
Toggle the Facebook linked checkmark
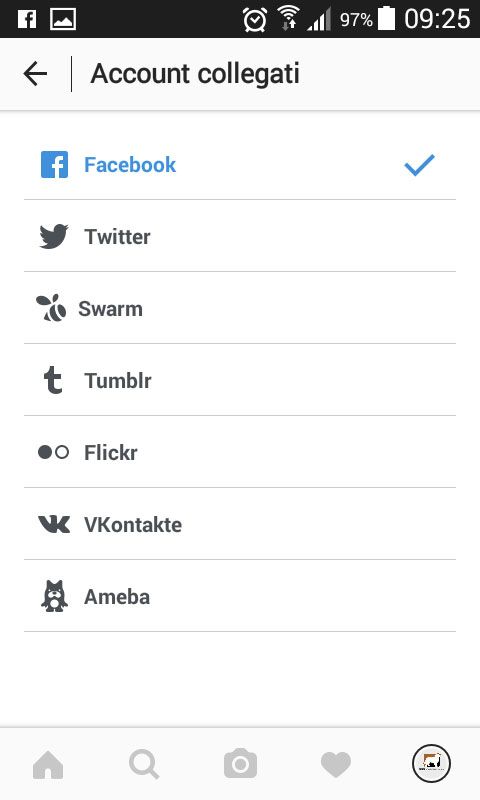[419, 165]
